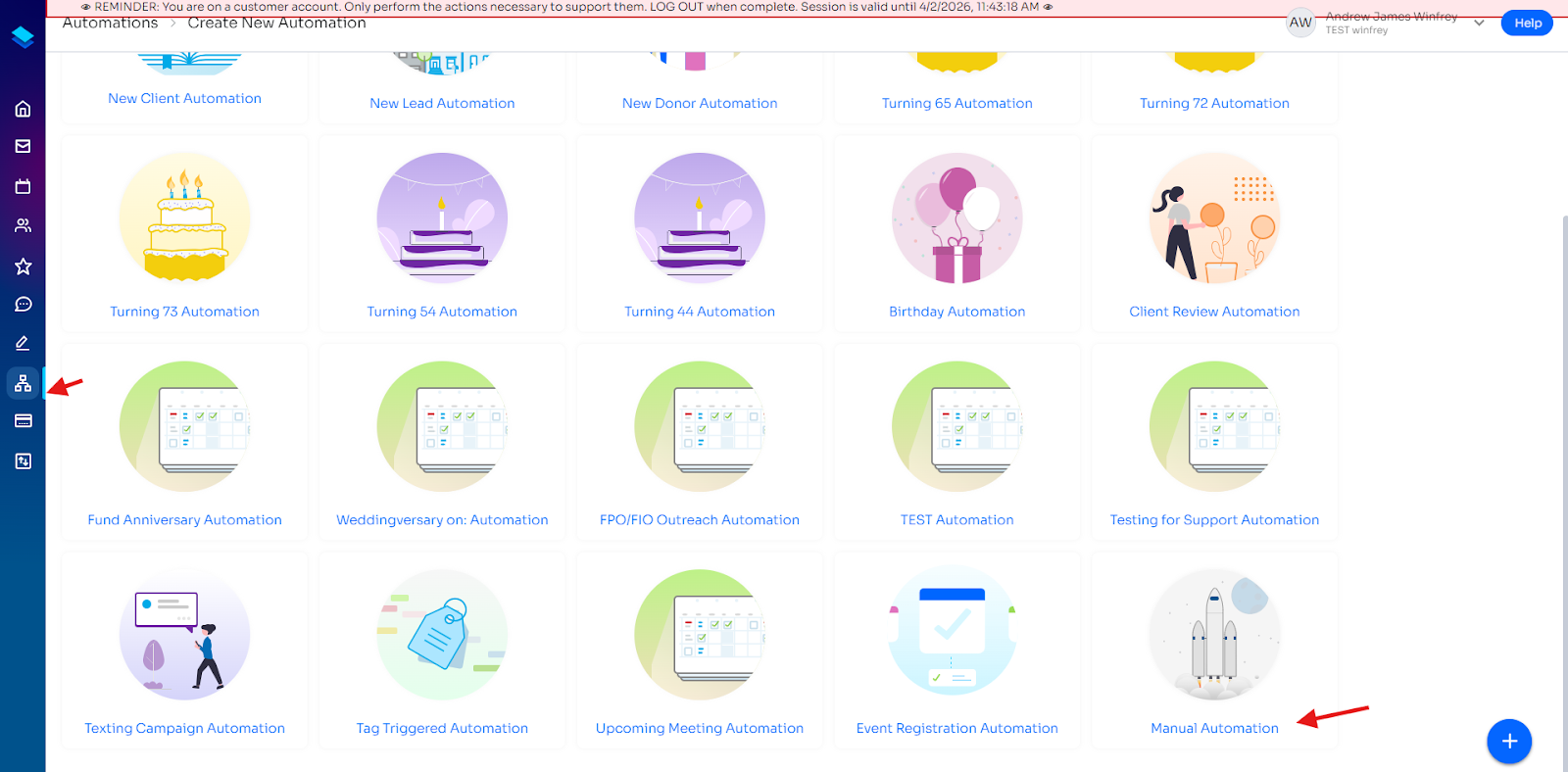Click the Birthday balloons gift thumbnail
1568x772 pixels.
tap(957, 217)
